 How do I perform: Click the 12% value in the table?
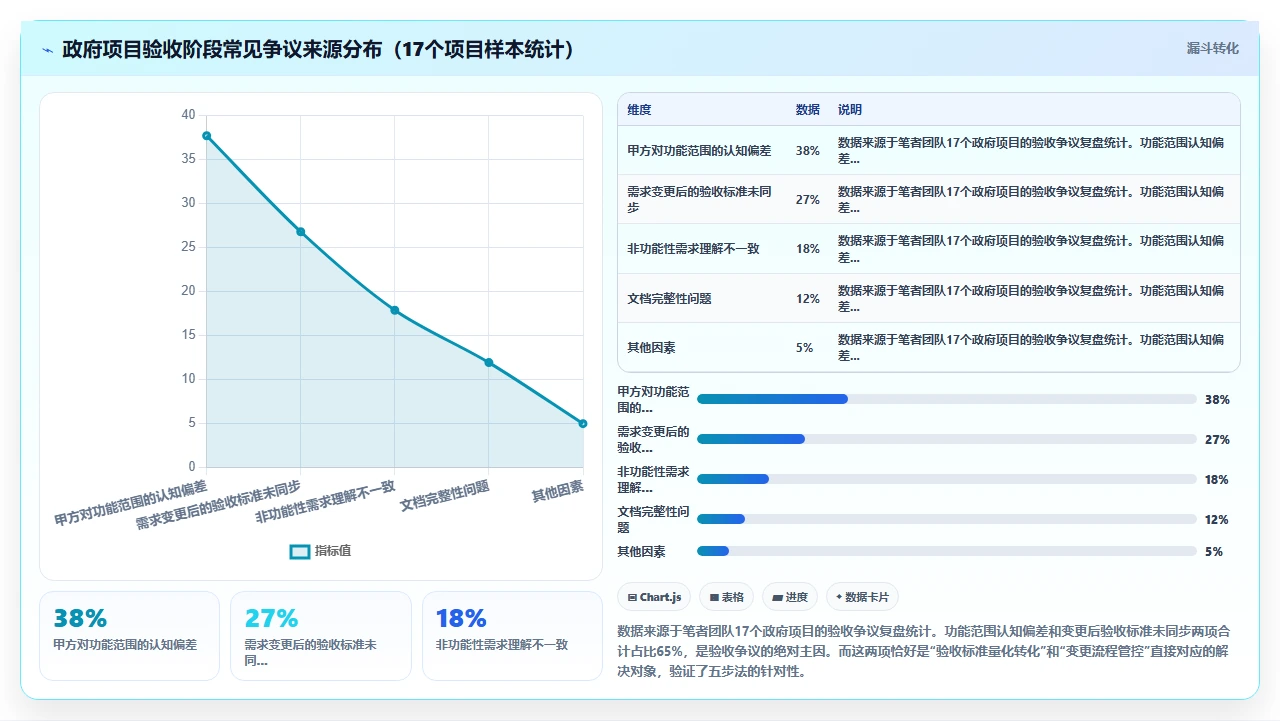807,299
